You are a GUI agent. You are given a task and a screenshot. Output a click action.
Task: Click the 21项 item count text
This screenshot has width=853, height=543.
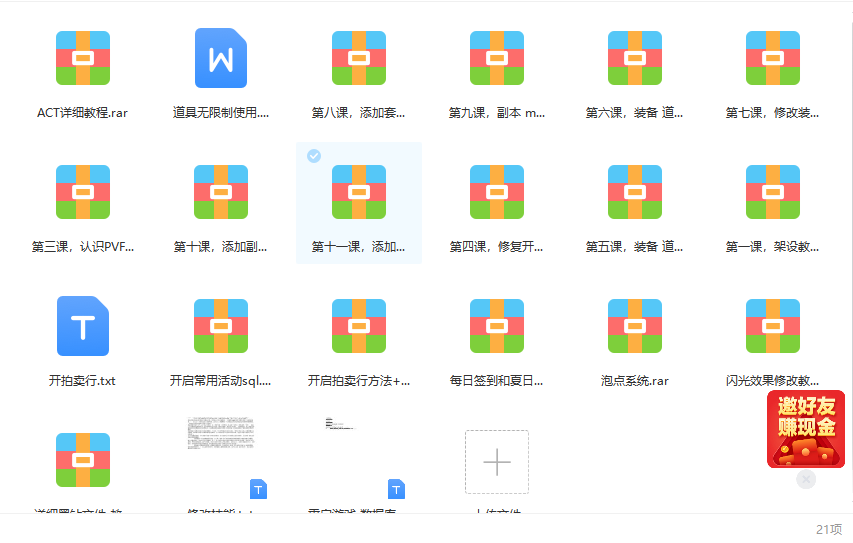click(829, 529)
